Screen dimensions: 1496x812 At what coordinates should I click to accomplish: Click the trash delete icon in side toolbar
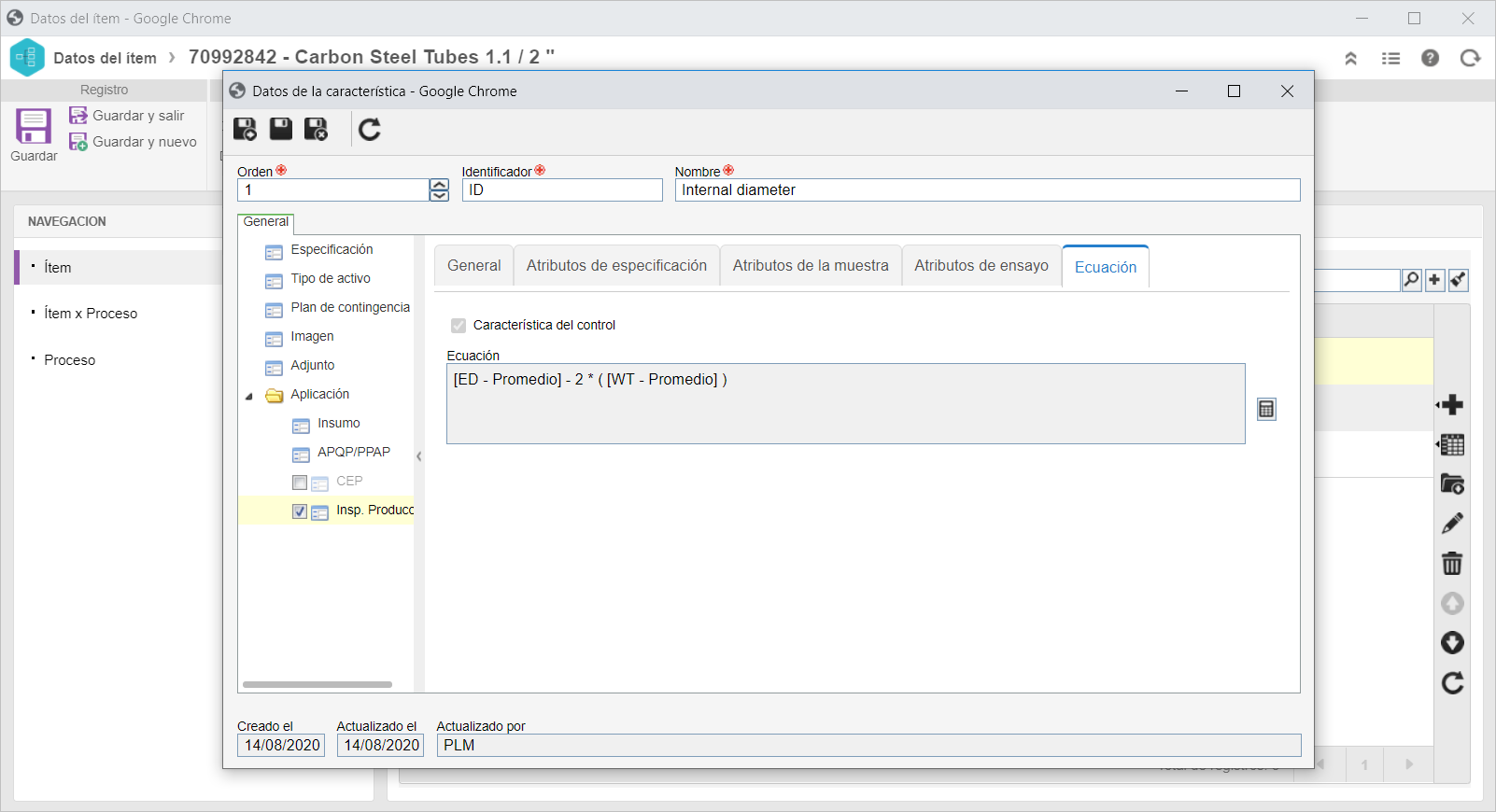[x=1452, y=564]
